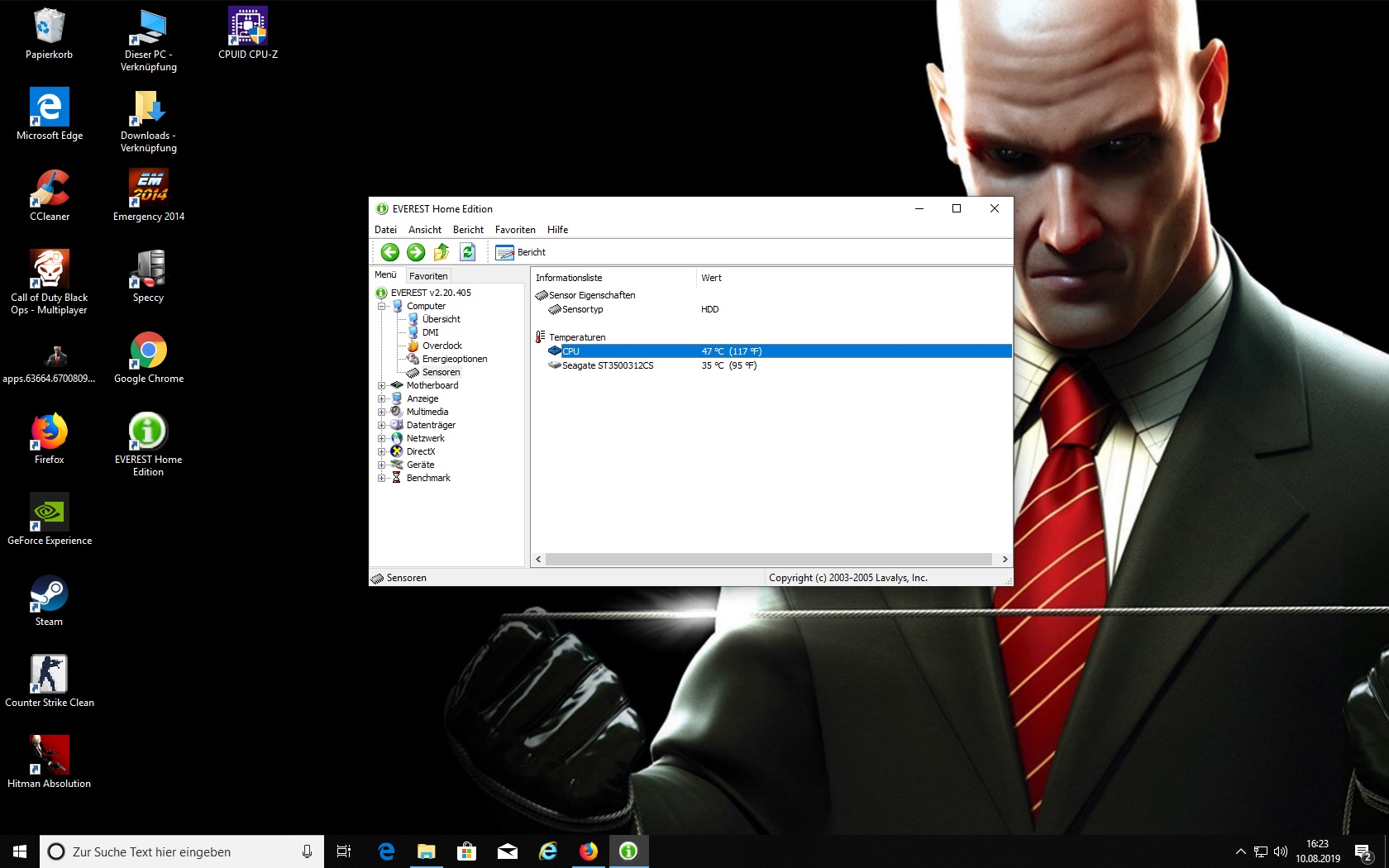
Task: Expand the Multimedia tree node
Action: 382,412
